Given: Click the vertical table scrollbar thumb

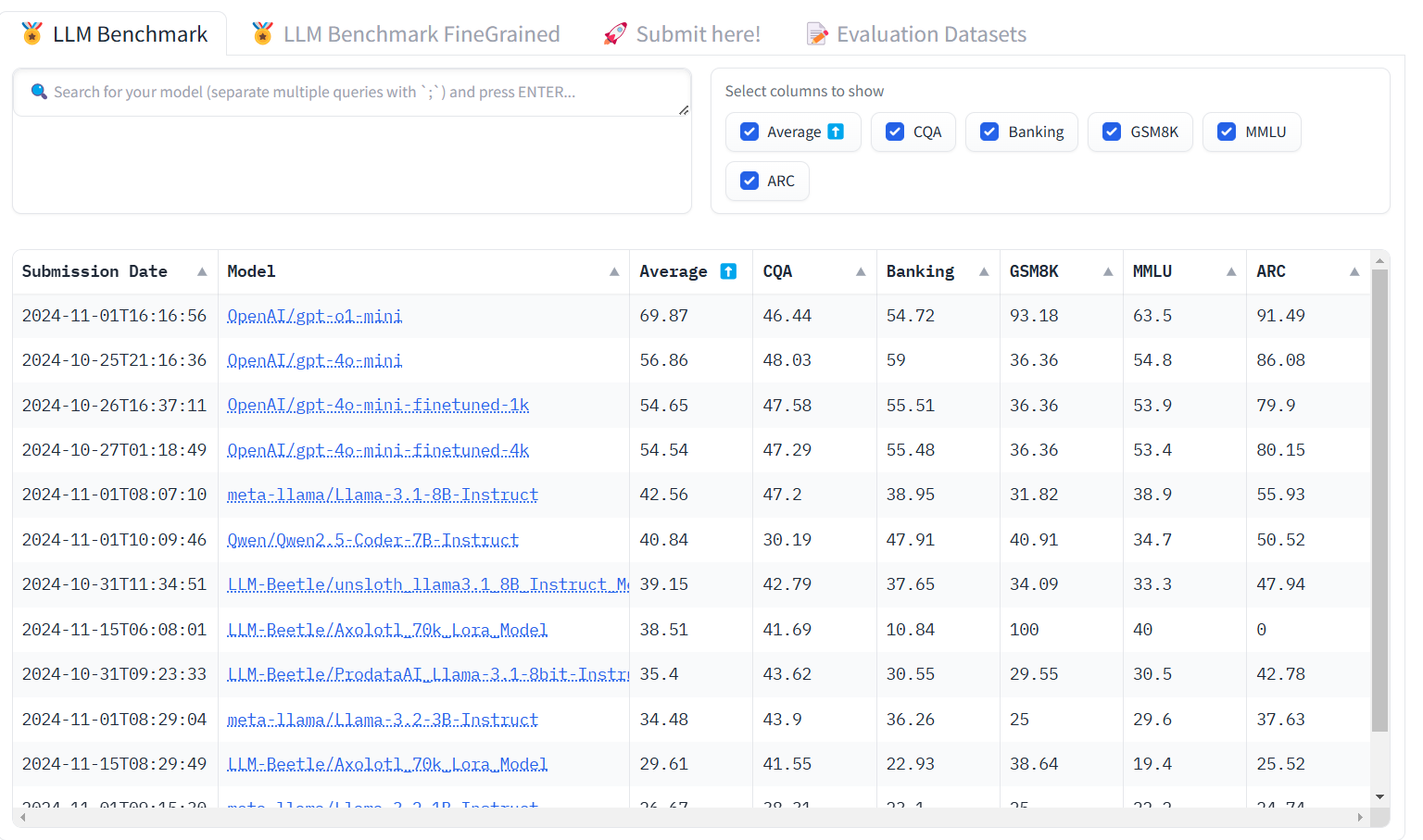Looking at the screenshot, I should (1380, 500).
